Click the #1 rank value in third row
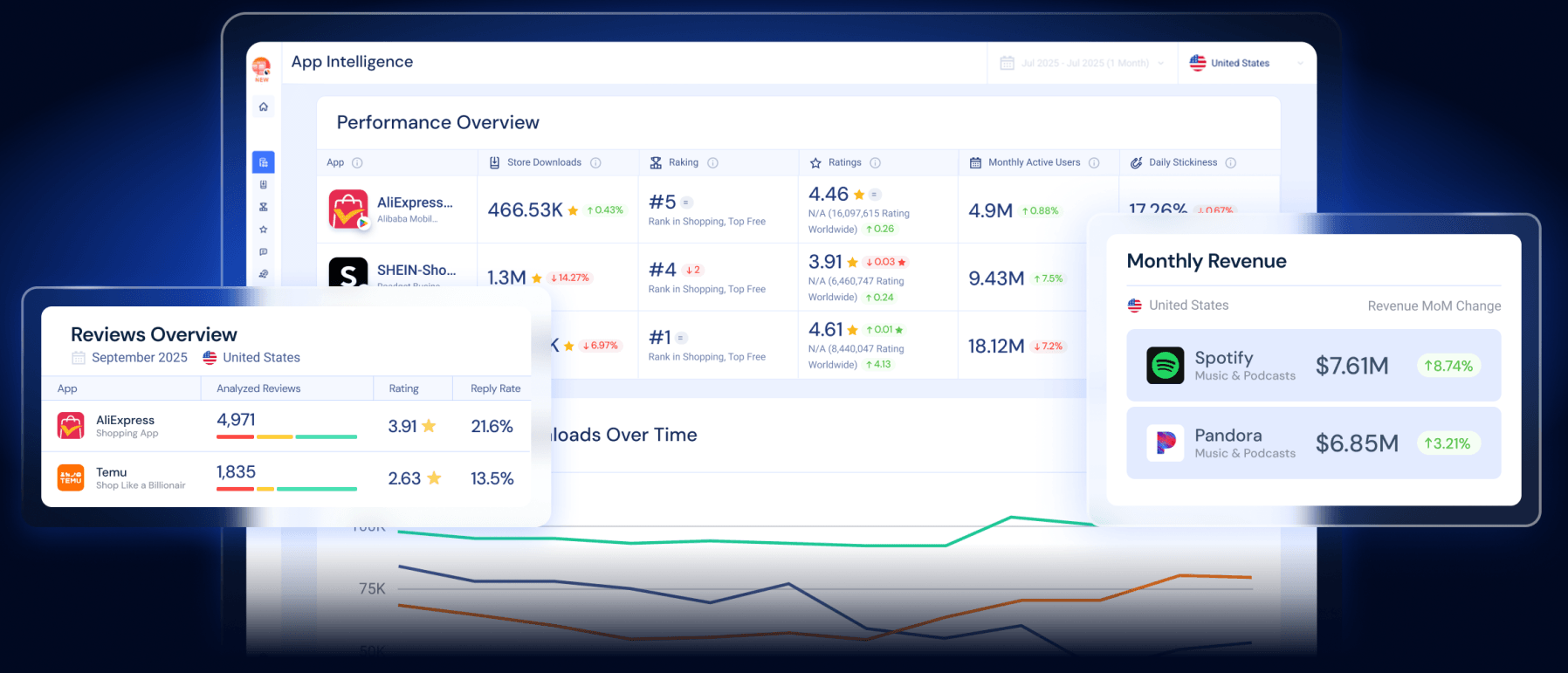This screenshot has height=673, width=1568. (660, 338)
